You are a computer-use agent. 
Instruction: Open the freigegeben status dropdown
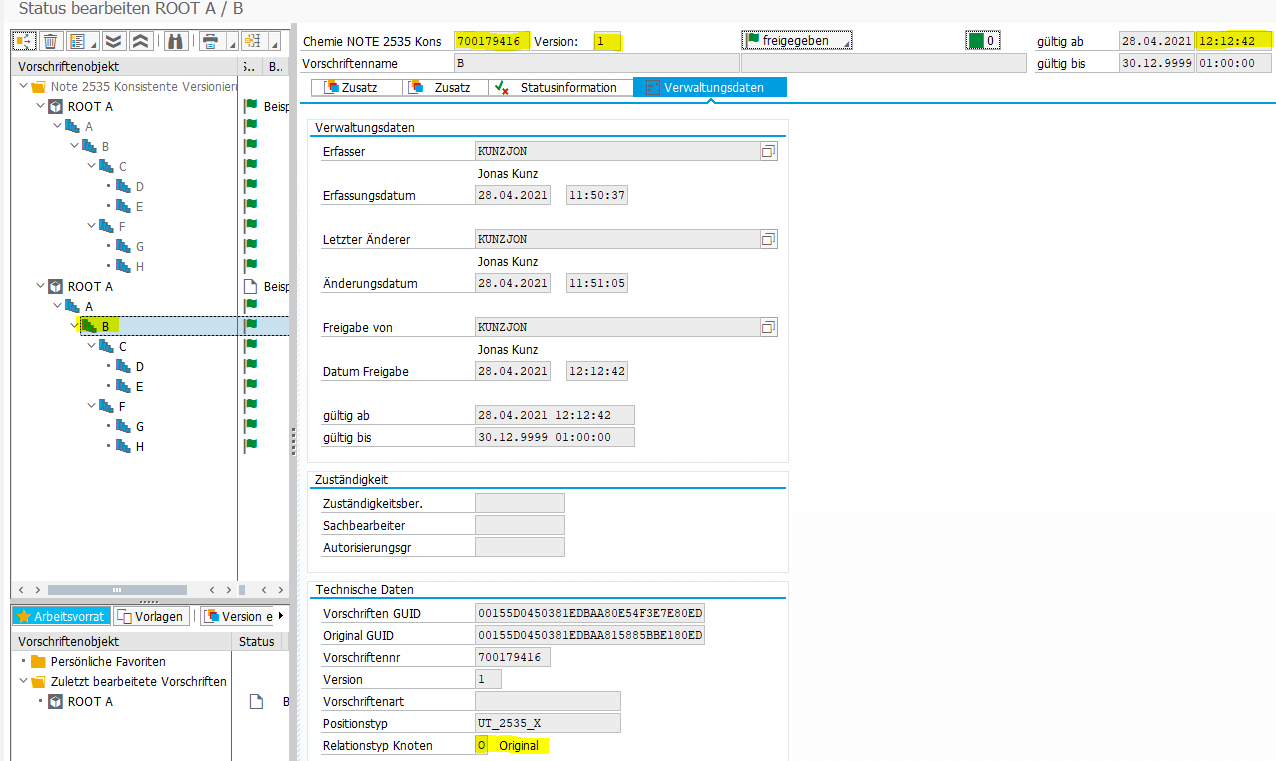tap(797, 41)
